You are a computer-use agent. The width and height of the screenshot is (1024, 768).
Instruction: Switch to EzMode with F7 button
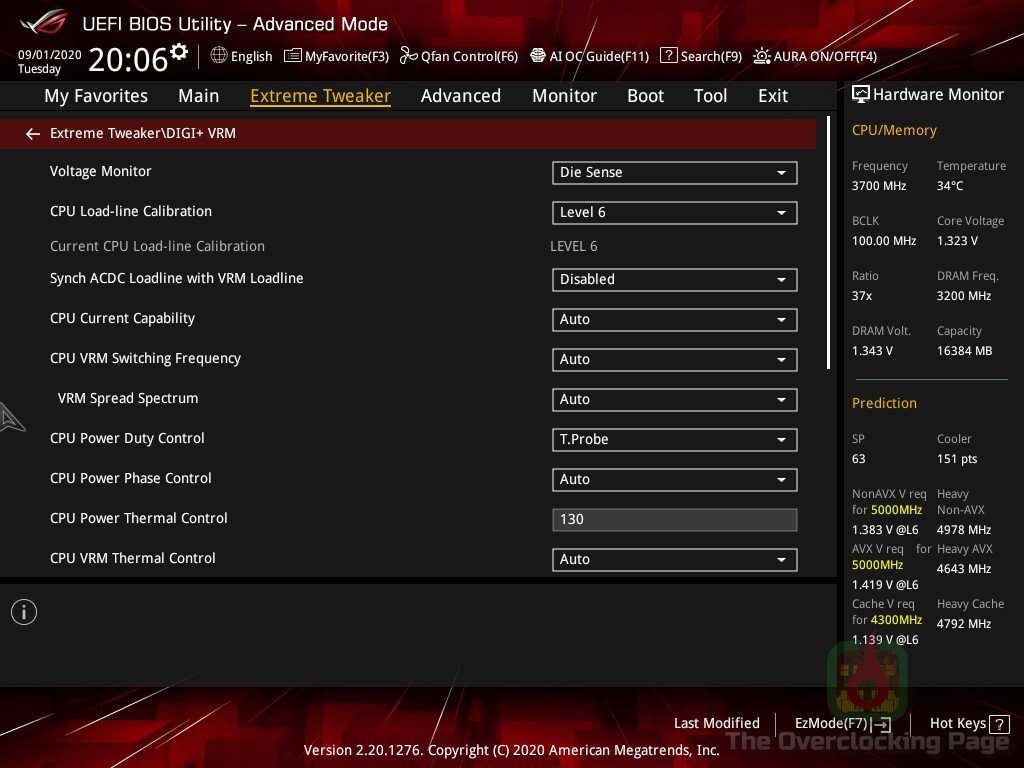[x=840, y=723]
